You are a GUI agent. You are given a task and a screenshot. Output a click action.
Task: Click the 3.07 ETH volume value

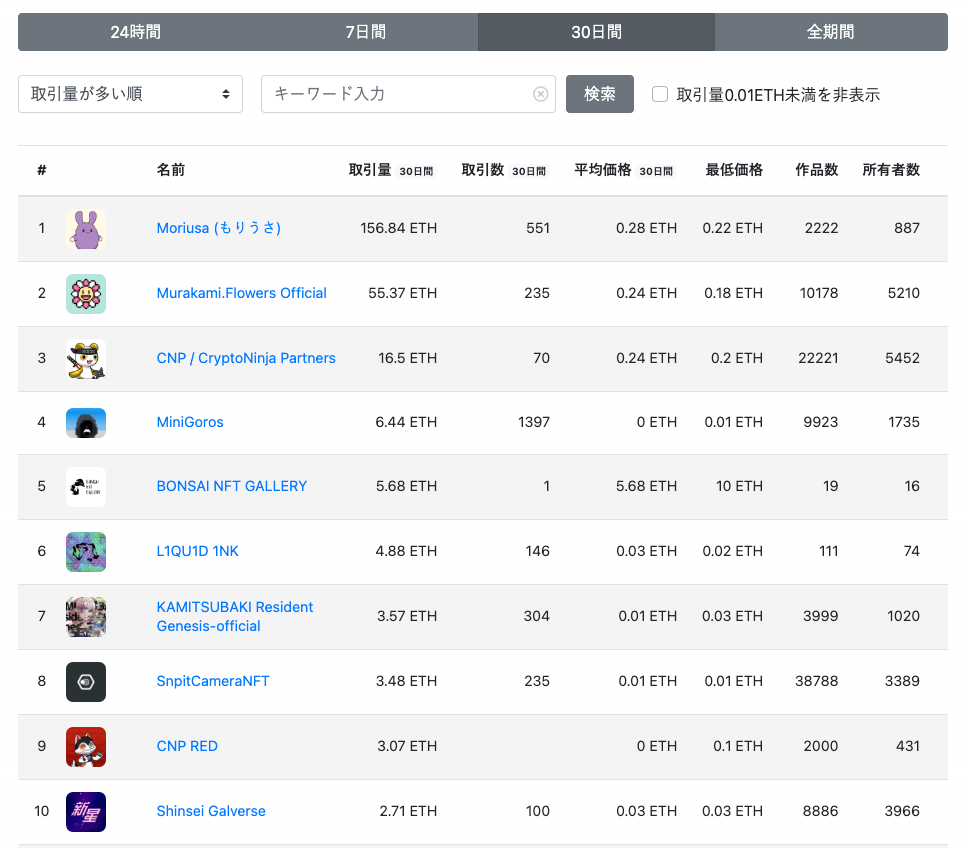click(407, 746)
